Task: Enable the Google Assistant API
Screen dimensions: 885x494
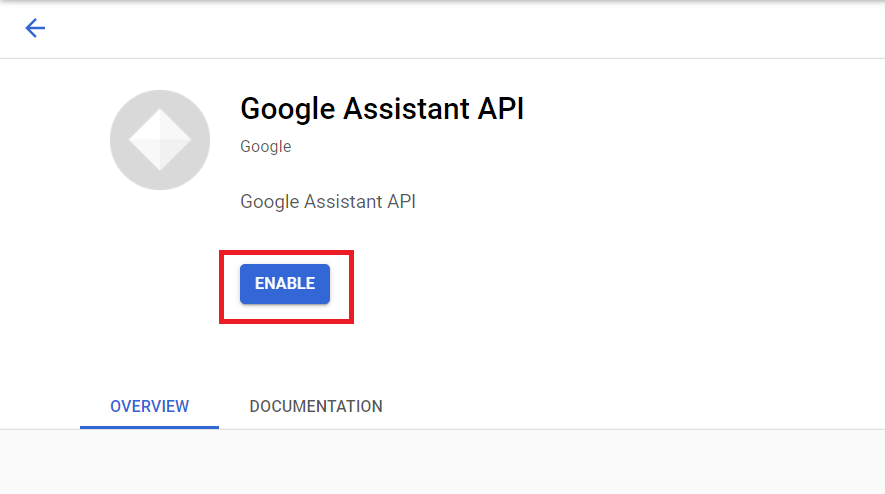Action: (284, 284)
